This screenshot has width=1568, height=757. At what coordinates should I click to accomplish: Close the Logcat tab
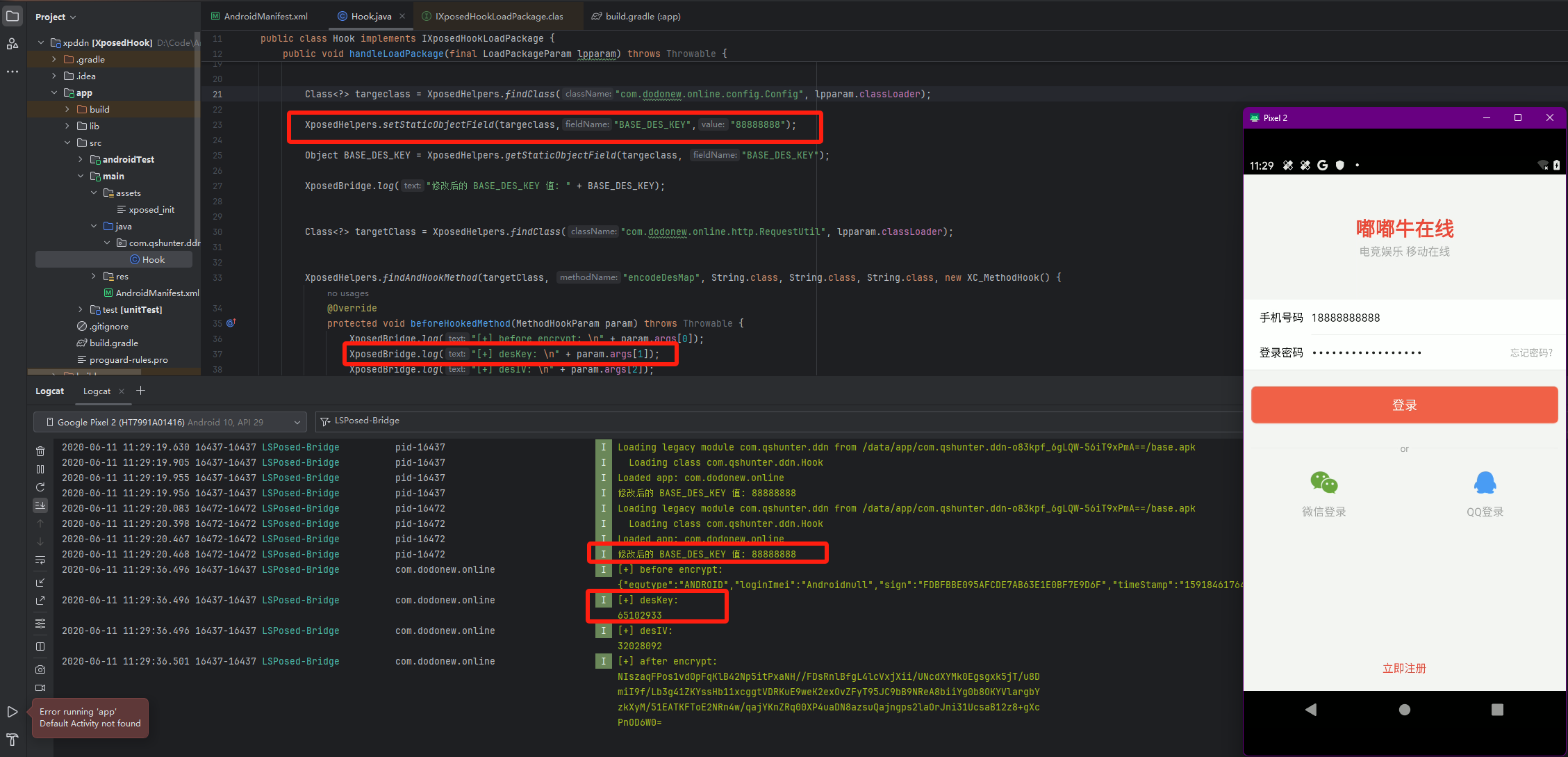tap(122, 391)
